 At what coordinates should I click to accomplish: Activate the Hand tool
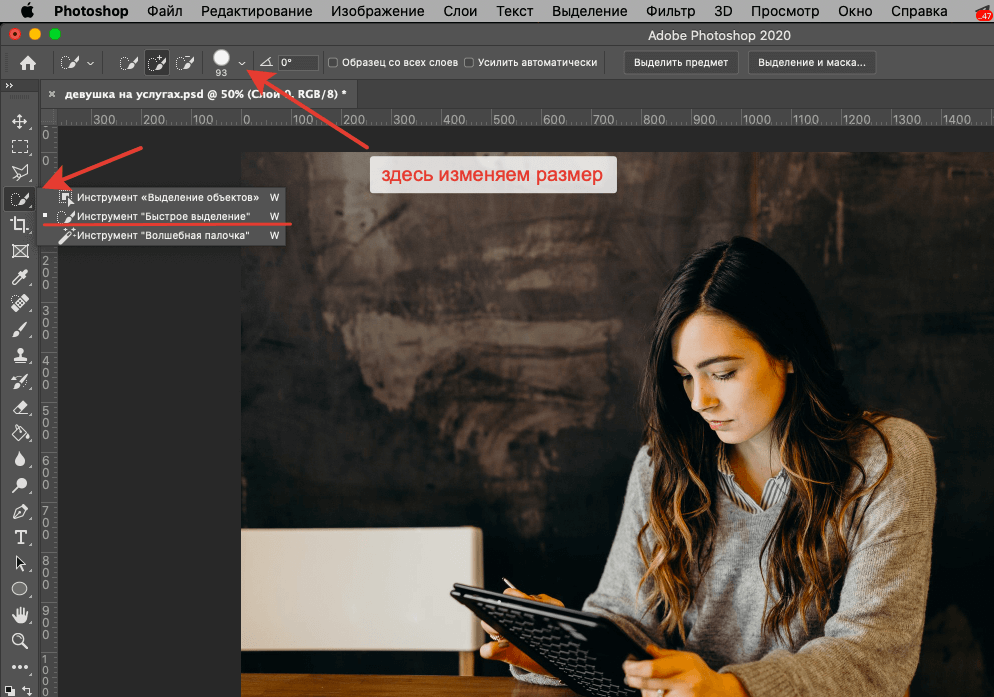(19, 615)
